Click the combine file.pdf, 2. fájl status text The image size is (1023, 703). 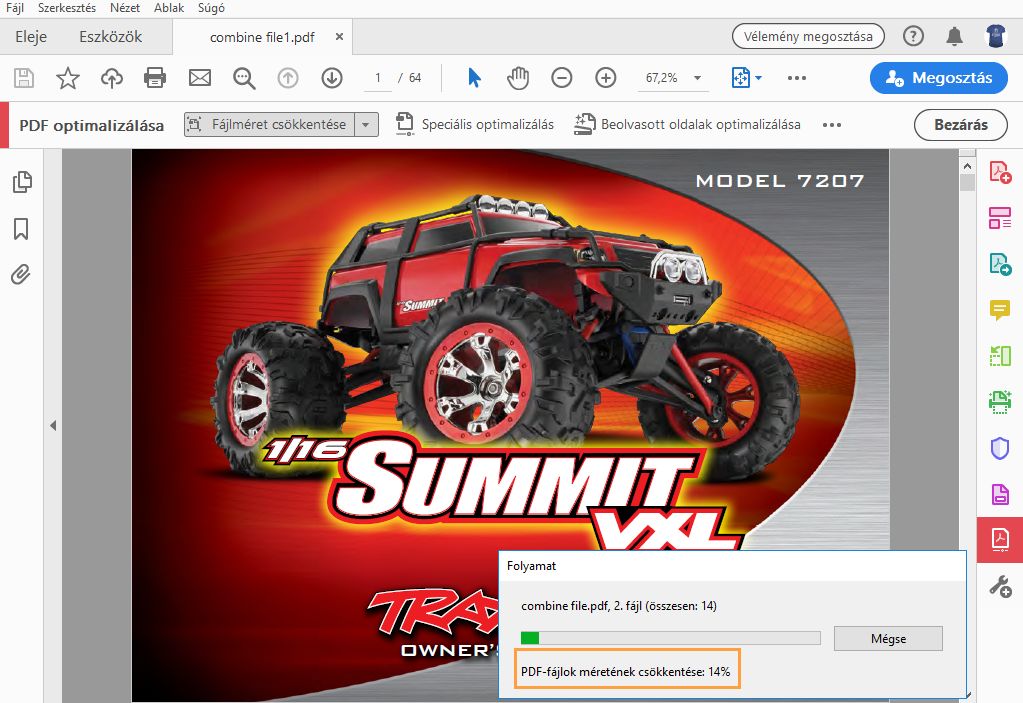(618, 606)
